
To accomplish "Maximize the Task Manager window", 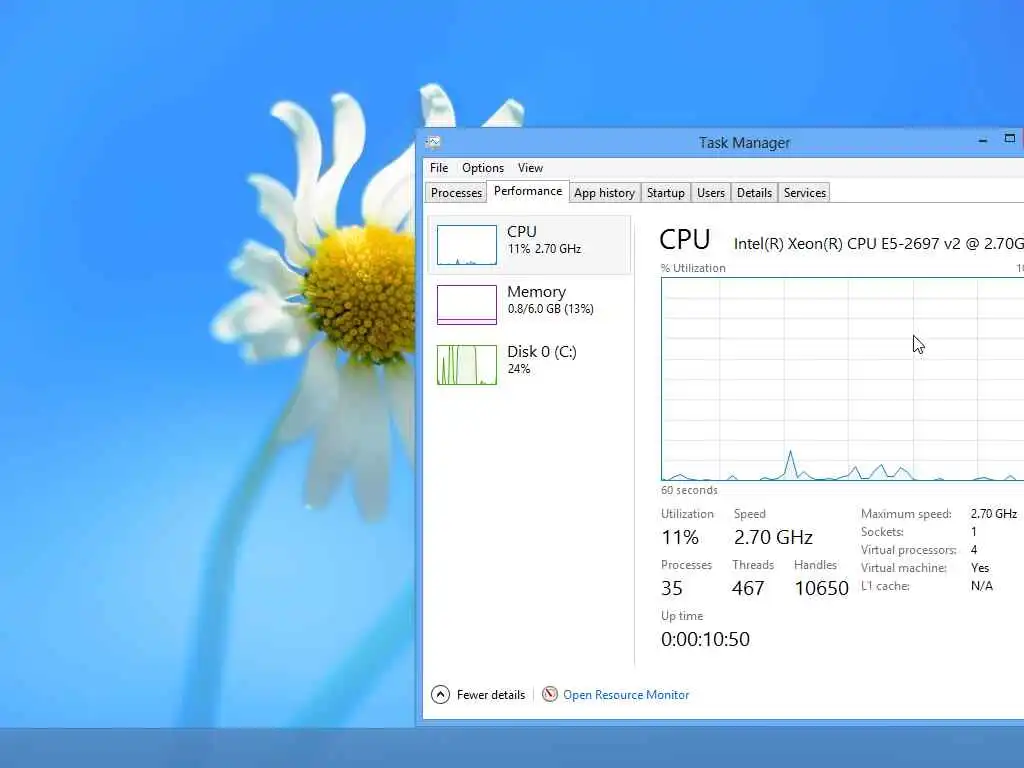I will click(x=1010, y=138).
